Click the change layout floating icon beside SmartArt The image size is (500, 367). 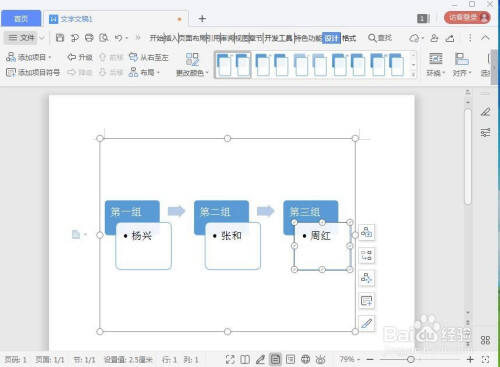click(x=366, y=255)
